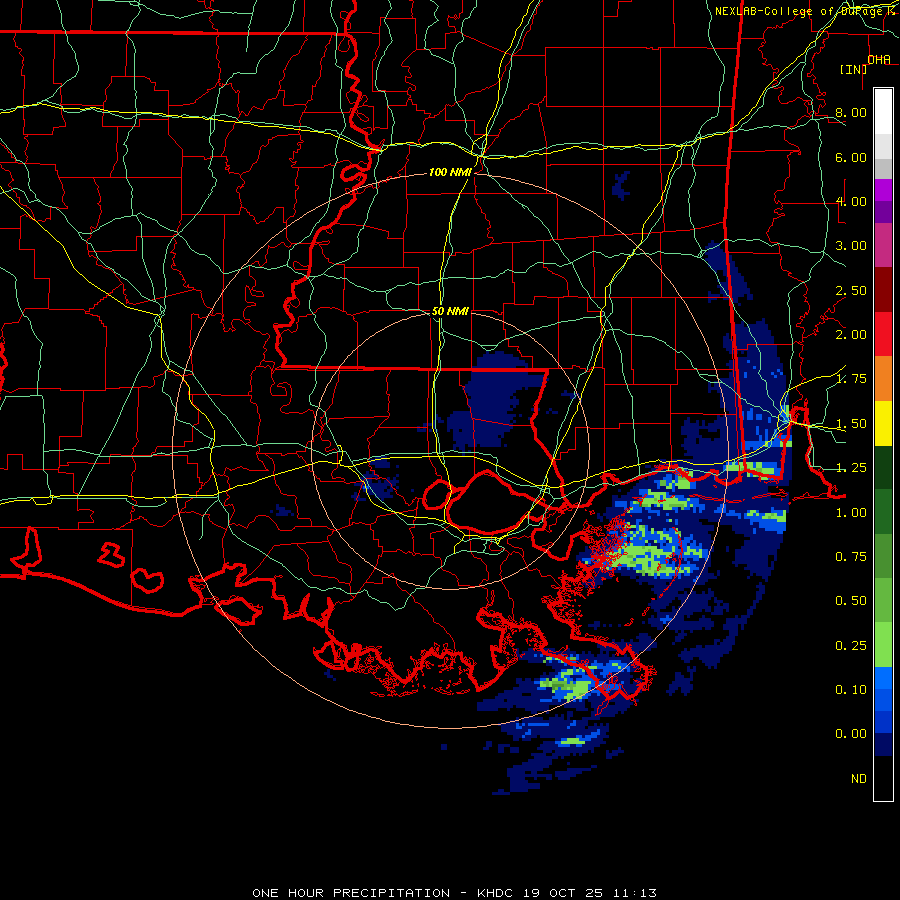Click the 0.10 legend value

click(x=851, y=690)
